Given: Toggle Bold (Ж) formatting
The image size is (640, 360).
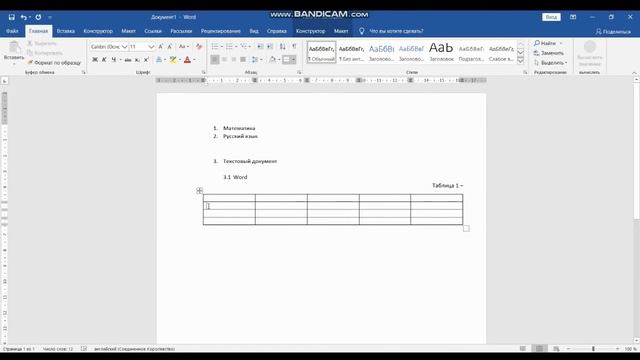Looking at the screenshot, I should click(x=95, y=60).
